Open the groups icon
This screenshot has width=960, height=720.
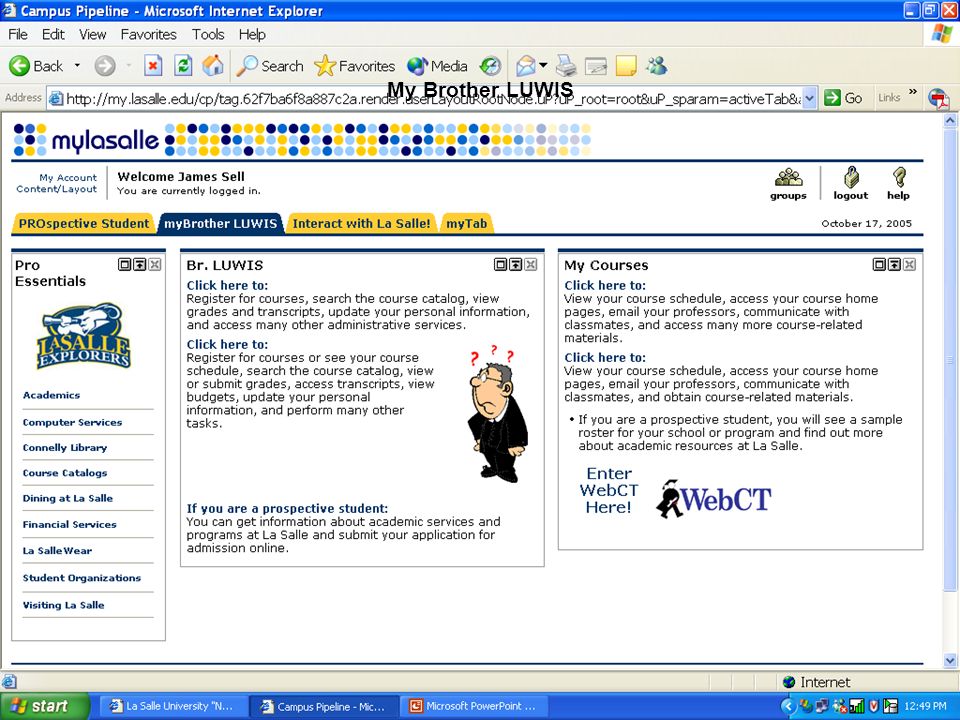pyautogui.click(x=789, y=178)
